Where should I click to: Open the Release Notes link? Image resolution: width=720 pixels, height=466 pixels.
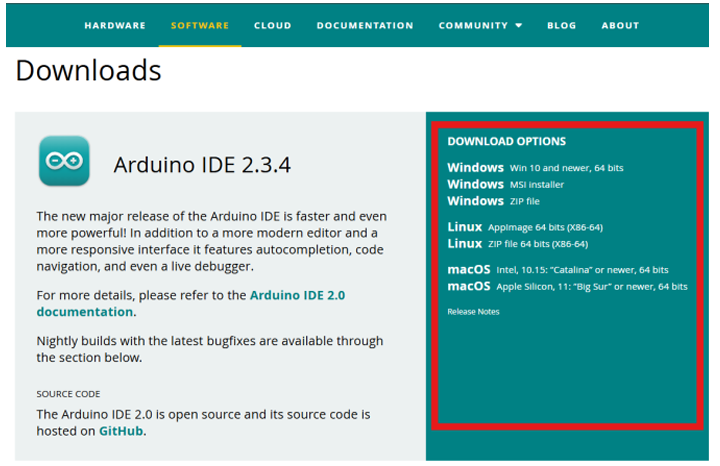click(x=473, y=312)
